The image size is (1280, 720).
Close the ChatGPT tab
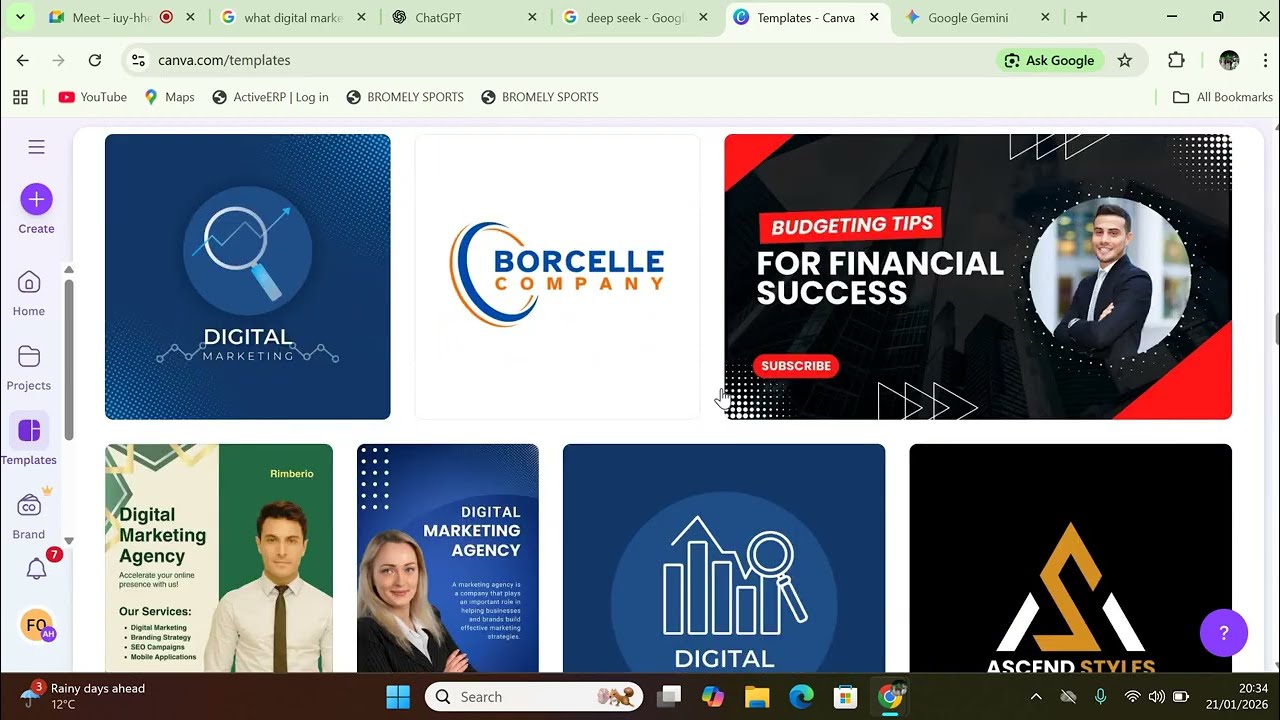532,17
